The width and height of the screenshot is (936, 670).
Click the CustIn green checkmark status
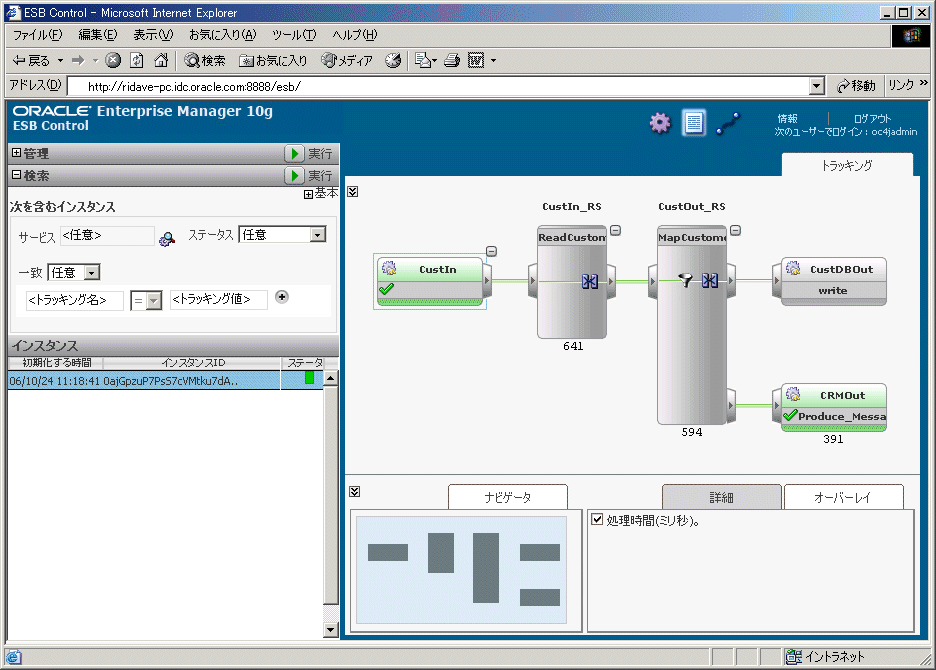click(387, 290)
